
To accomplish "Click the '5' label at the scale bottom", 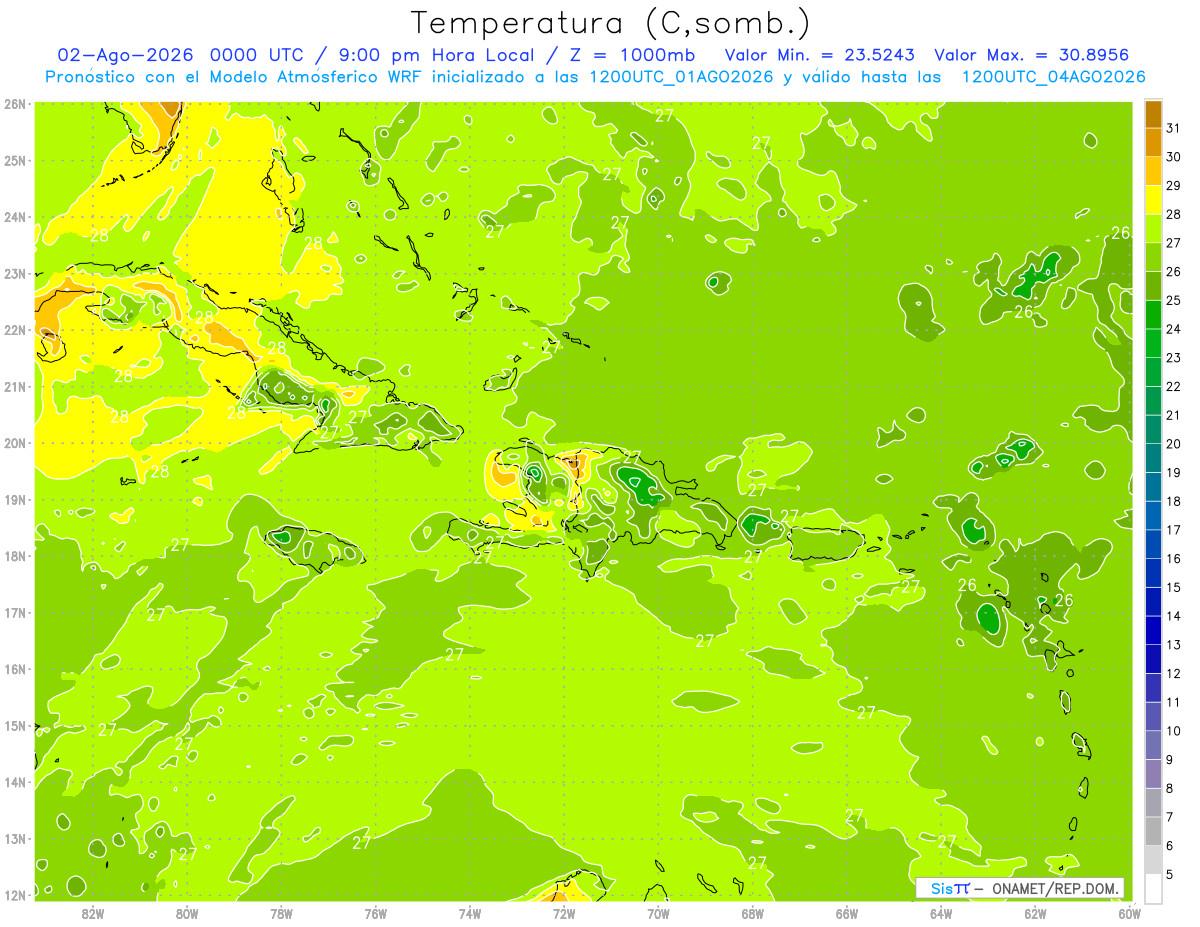I will coord(1170,874).
